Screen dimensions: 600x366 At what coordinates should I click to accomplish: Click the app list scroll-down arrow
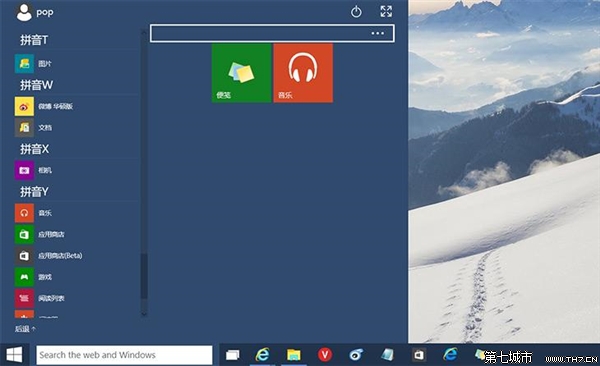(x=144, y=314)
